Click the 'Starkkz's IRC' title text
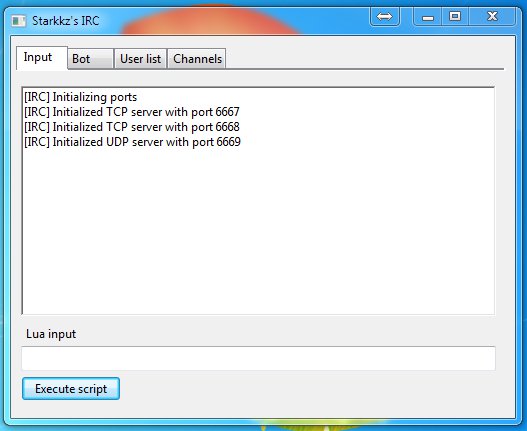Image resolution: width=527 pixels, height=431 pixels. click(66, 21)
